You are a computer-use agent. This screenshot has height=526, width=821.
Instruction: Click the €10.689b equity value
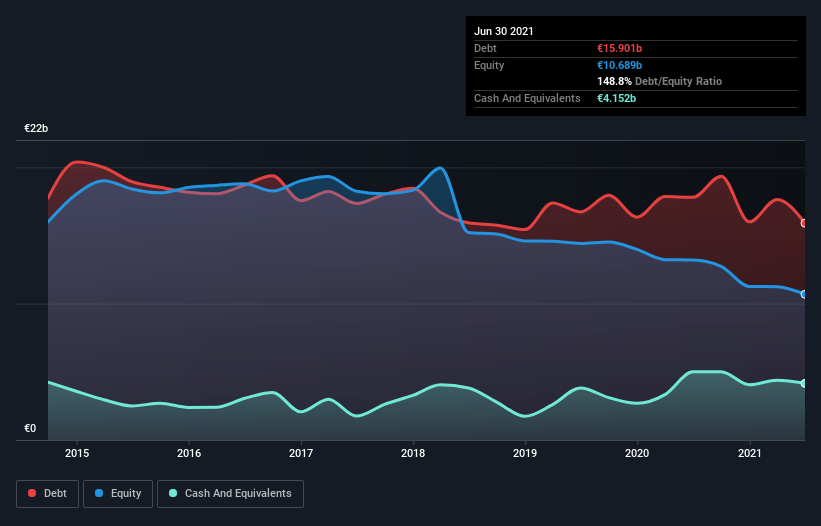[x=619, y=65]
